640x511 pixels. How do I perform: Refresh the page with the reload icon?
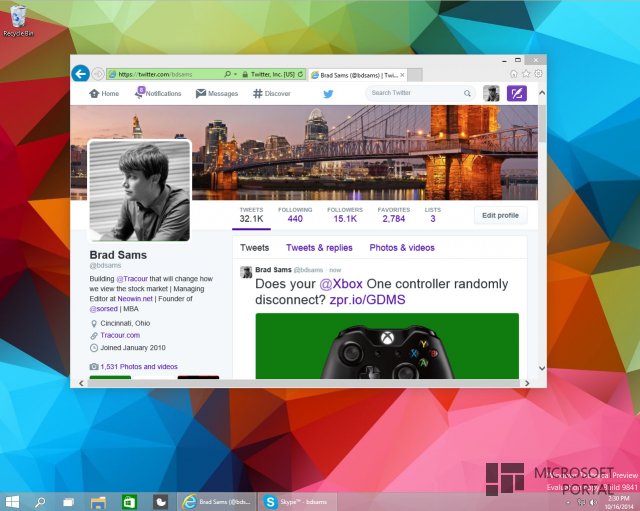click(300, 74)
